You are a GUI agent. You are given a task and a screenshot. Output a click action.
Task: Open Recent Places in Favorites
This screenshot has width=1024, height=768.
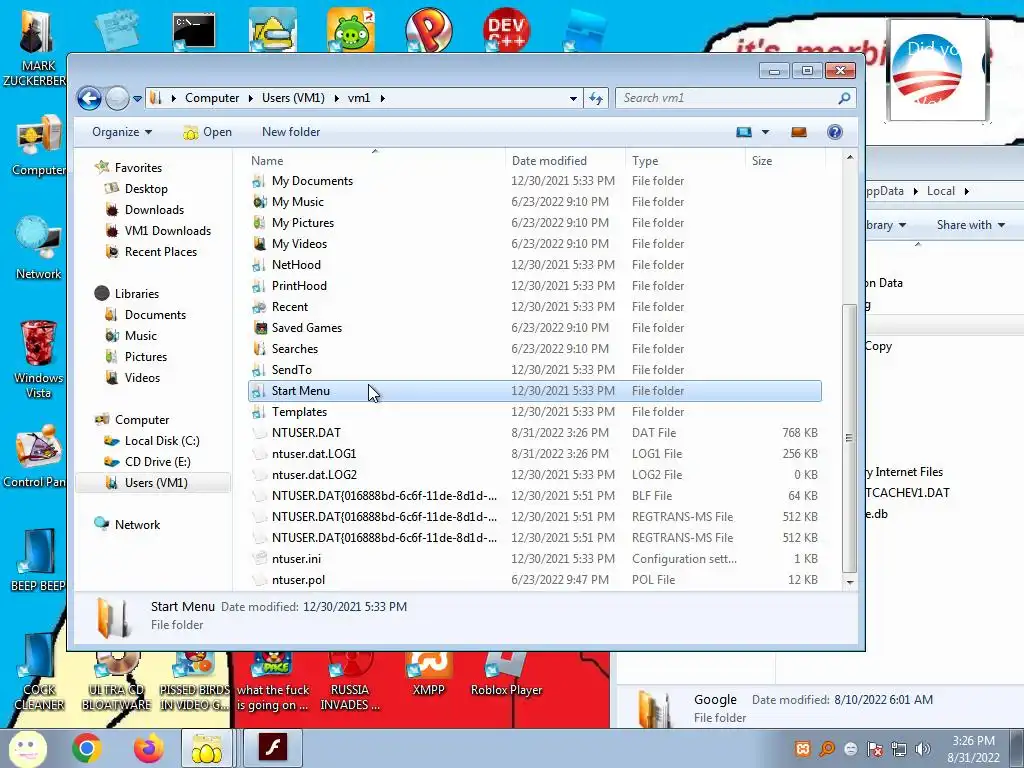click(x=161, y=251)
